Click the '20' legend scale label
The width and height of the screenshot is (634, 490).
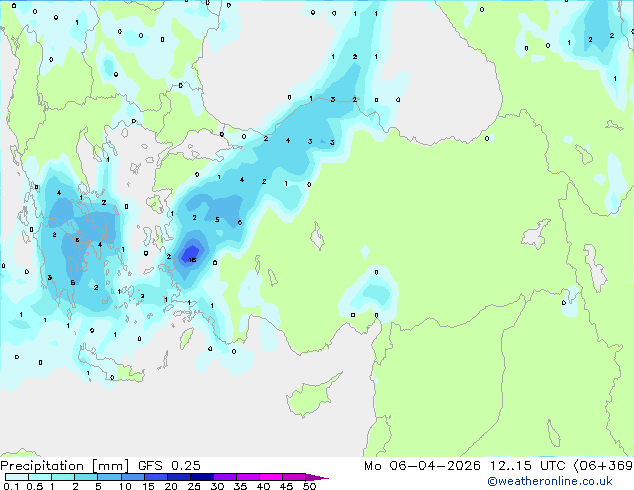coord(171,486)
